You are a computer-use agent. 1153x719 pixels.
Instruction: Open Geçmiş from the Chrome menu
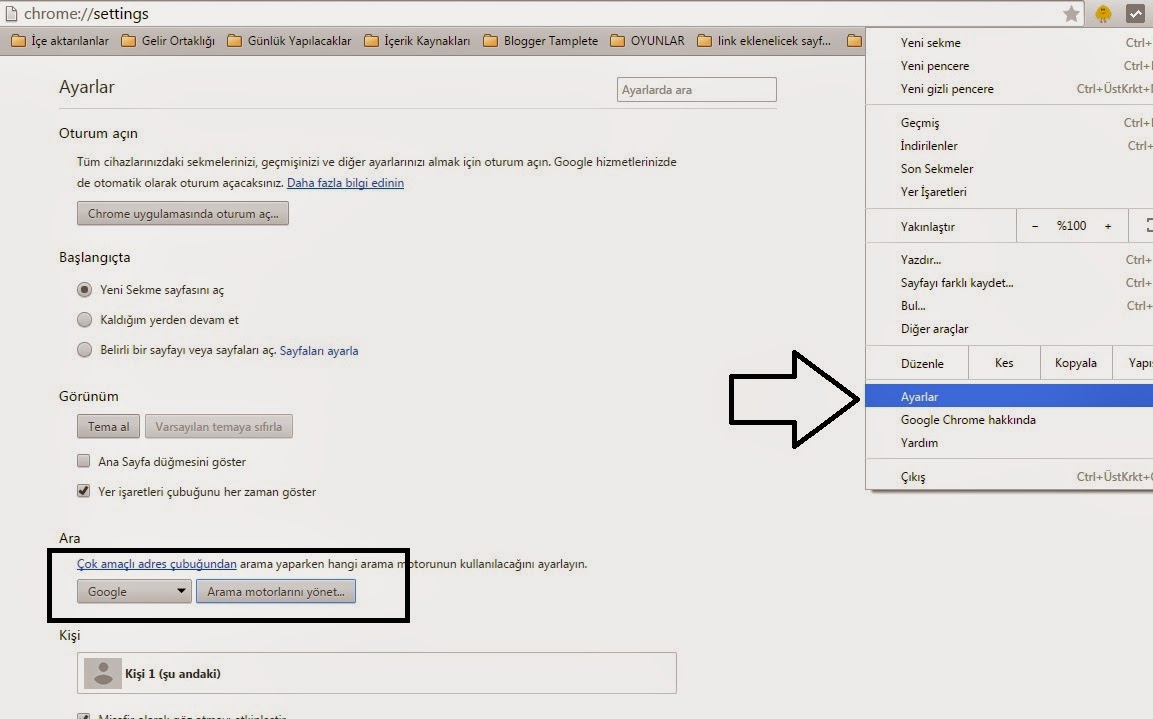[1009, 123]
